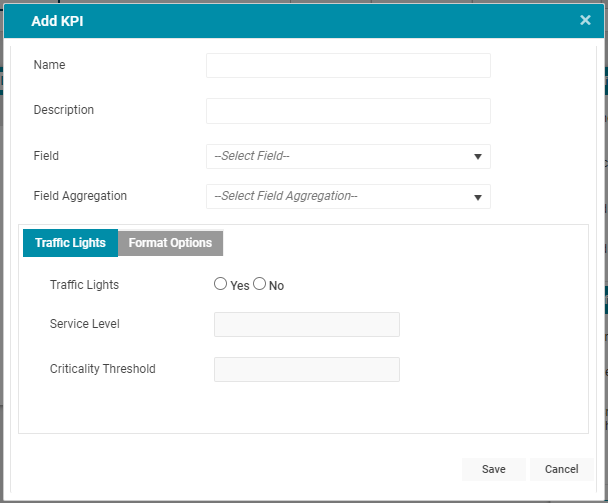Switch to the Format Options tab

(170, 243)
